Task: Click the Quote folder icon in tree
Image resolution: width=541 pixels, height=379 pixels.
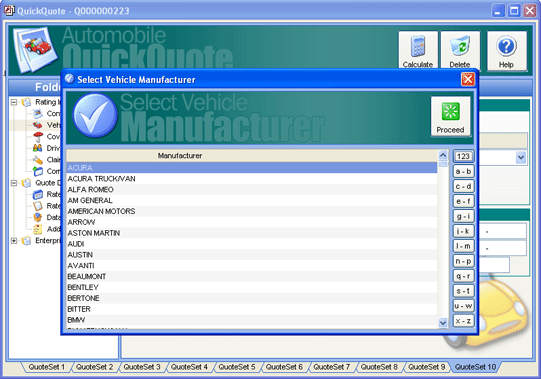Action: click(26, 183)
